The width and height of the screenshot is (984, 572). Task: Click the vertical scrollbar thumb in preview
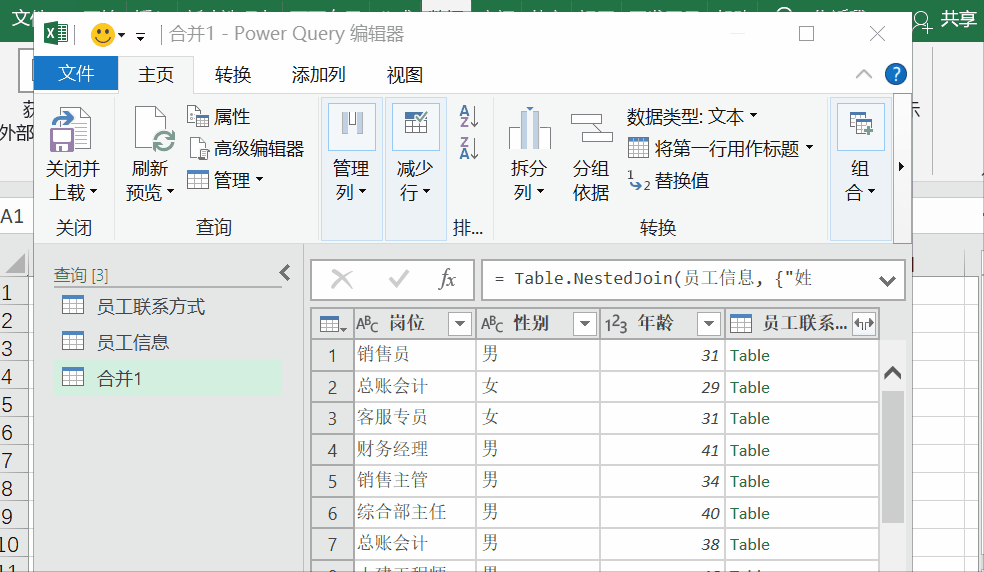click(892, 456)
